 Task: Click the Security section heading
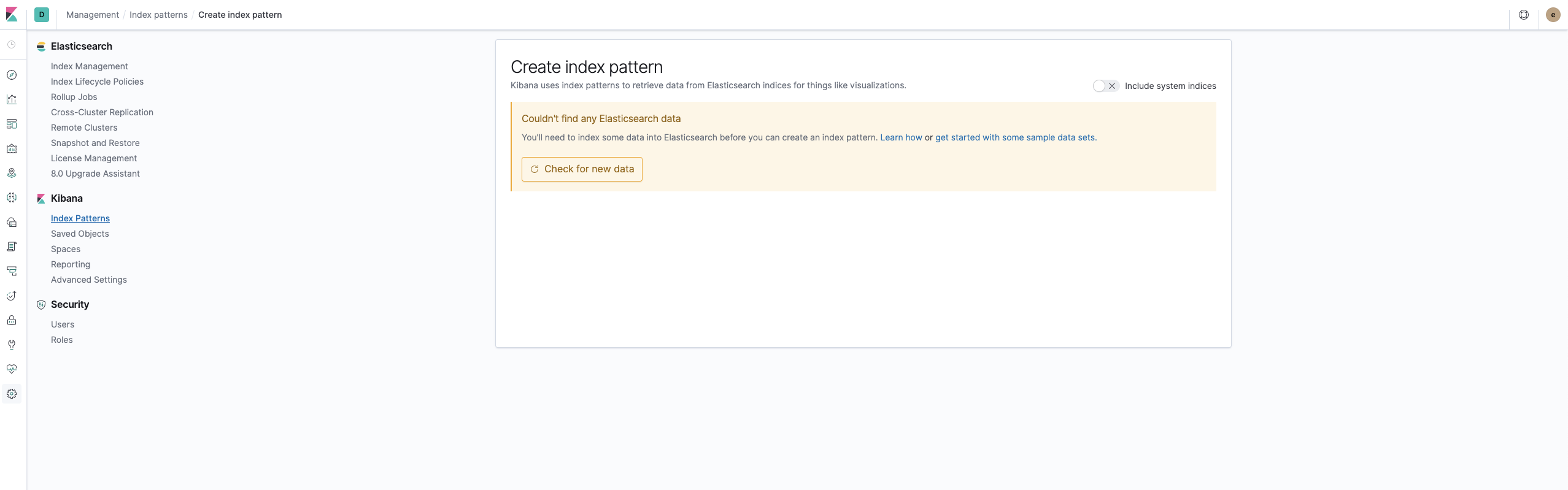70,304
